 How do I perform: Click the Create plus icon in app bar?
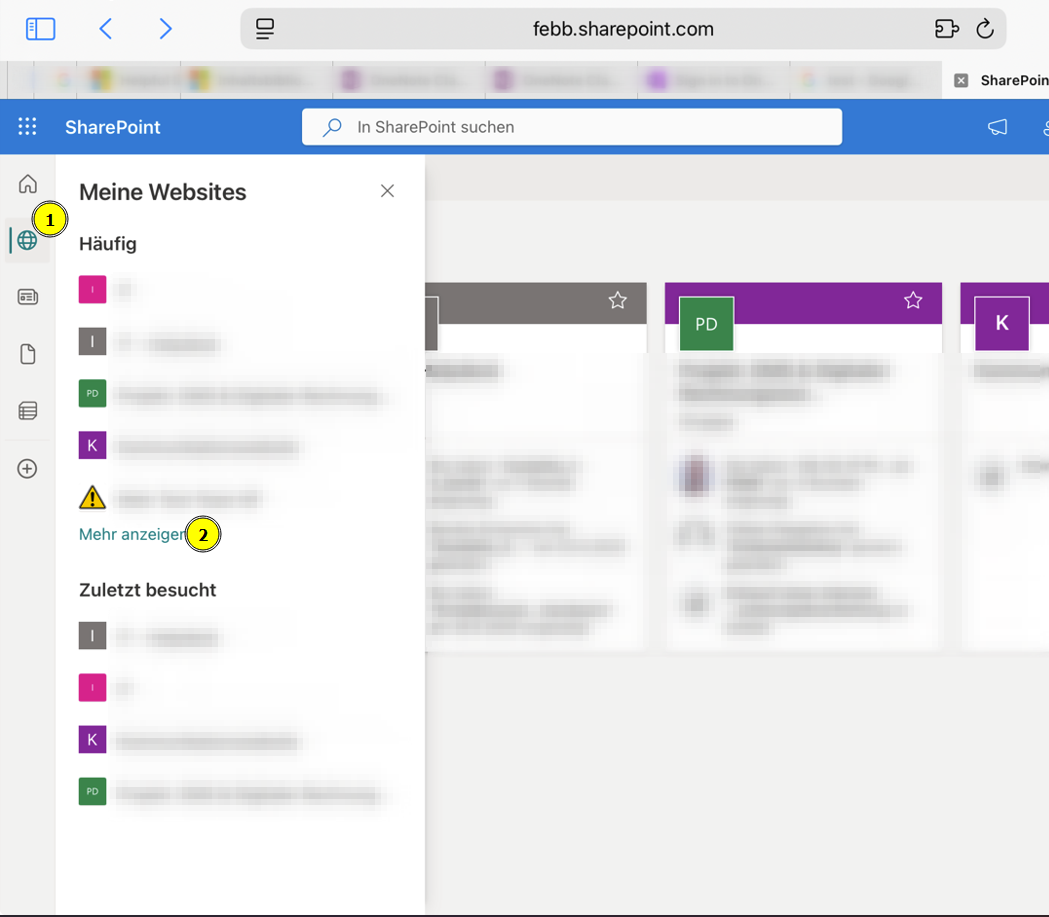[27, 469]
